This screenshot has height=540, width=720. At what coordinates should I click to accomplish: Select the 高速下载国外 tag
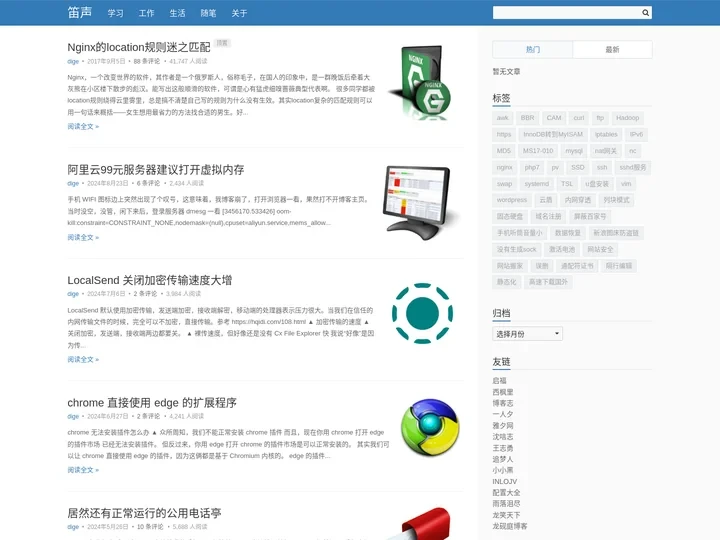pyautogui.click(x=548, y=282)
